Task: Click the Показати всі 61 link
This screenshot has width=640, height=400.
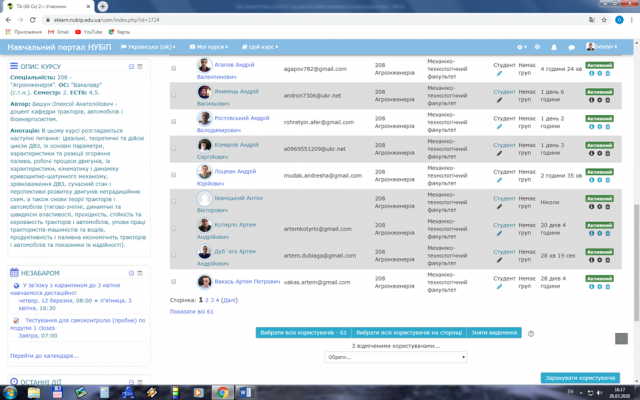Action: 191,311
